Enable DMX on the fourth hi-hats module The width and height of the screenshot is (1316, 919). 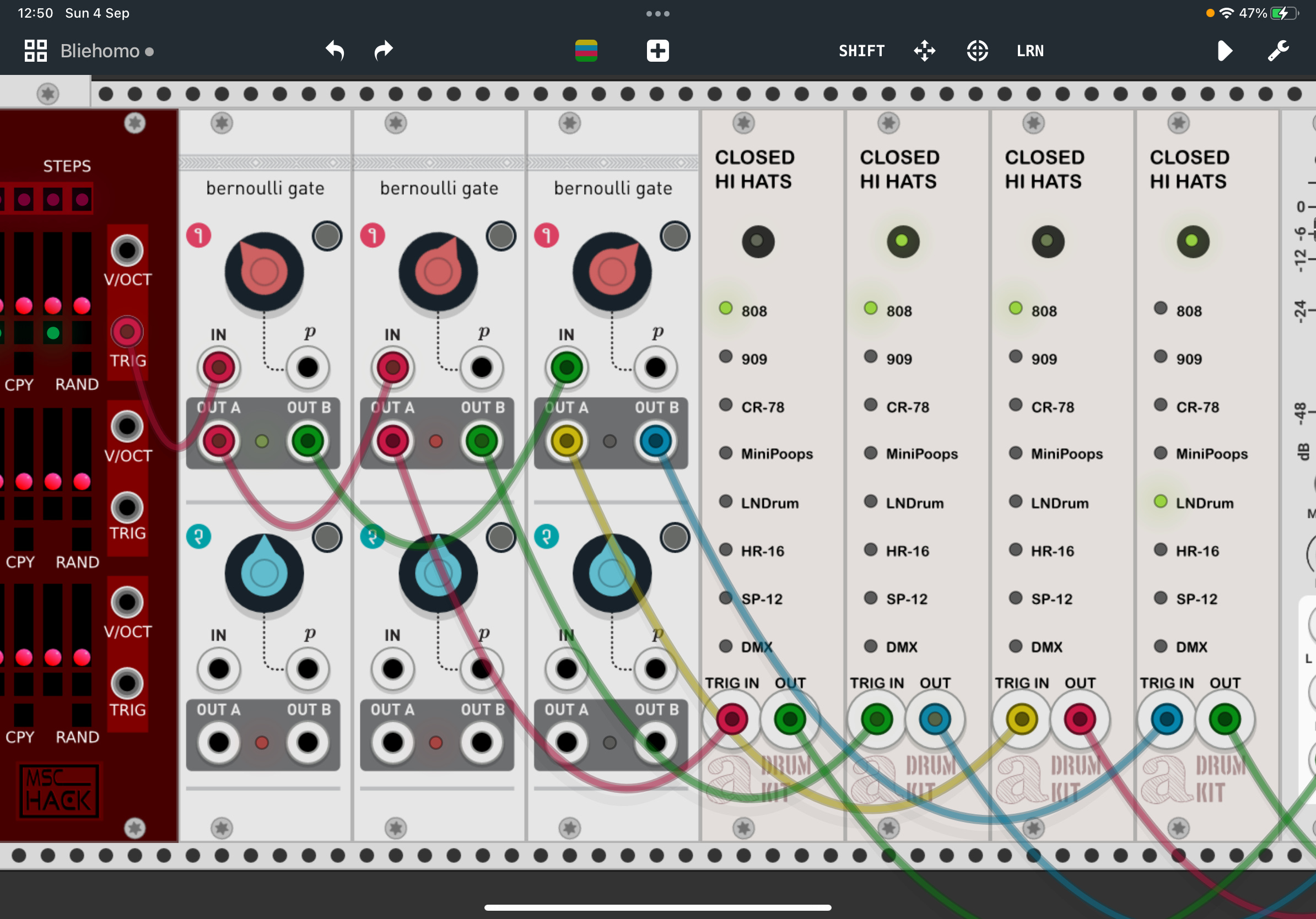(1161, 646)
